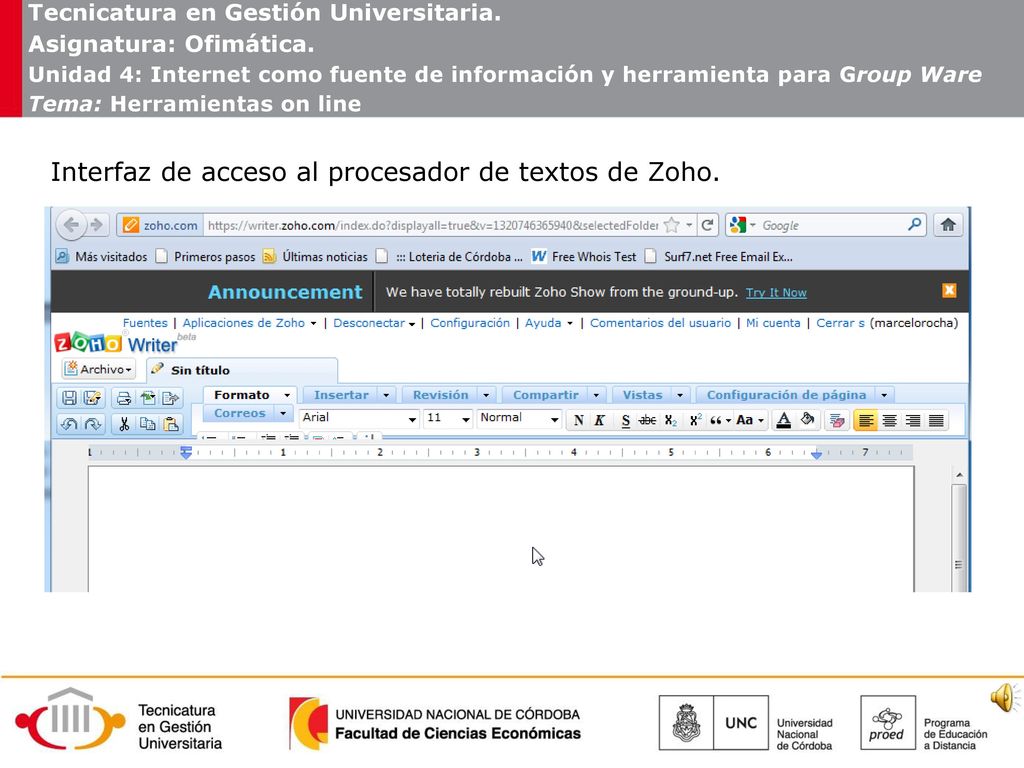Close the Announcement banner
The height and width of the screenshot is (768, 1024).
[x=949, y=291]
